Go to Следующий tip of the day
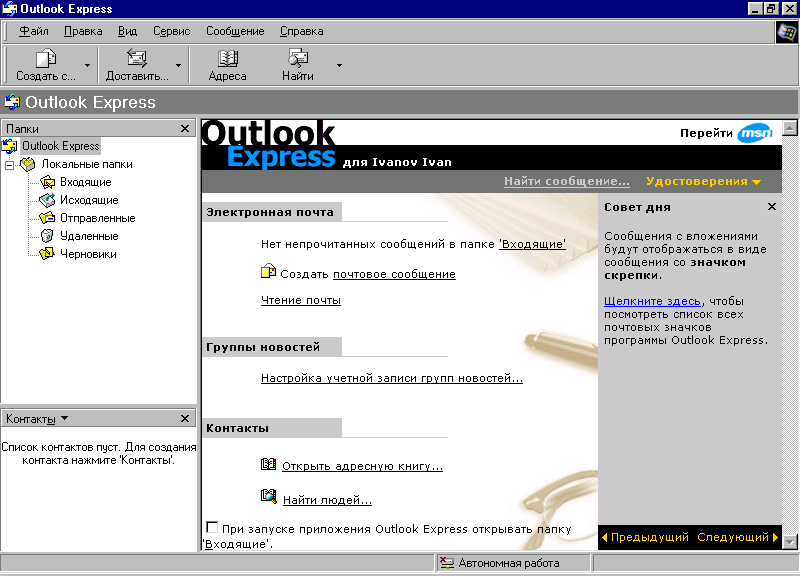The height and width of the screenshot is (576, 800). click(x=738, y=537)
